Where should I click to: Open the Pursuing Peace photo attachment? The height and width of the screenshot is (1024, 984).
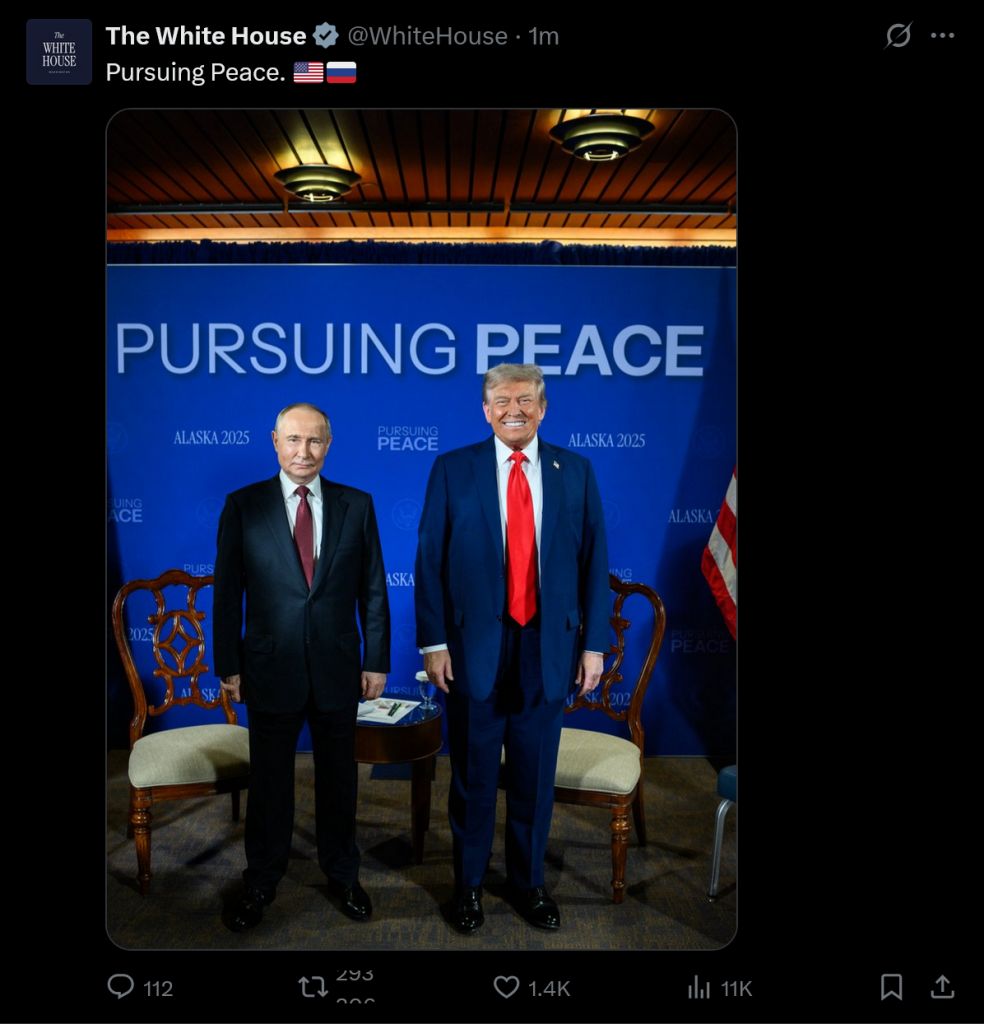tap(422, 529)
